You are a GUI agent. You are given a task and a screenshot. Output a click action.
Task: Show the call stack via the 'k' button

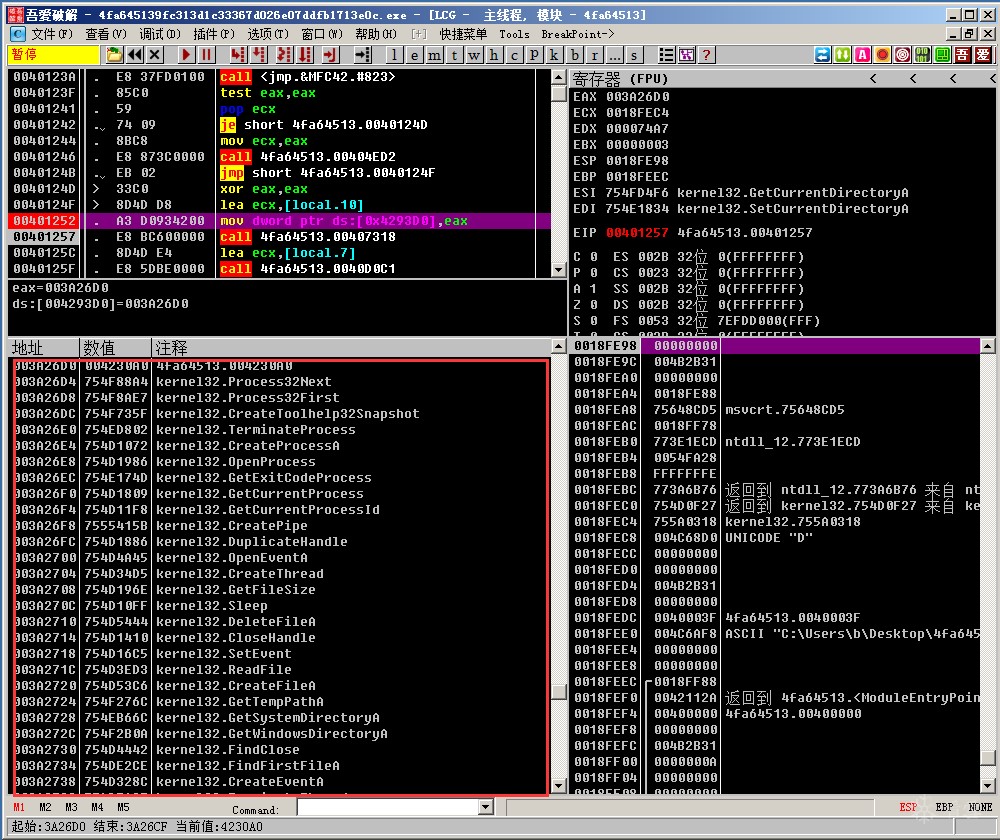point(554,55)
